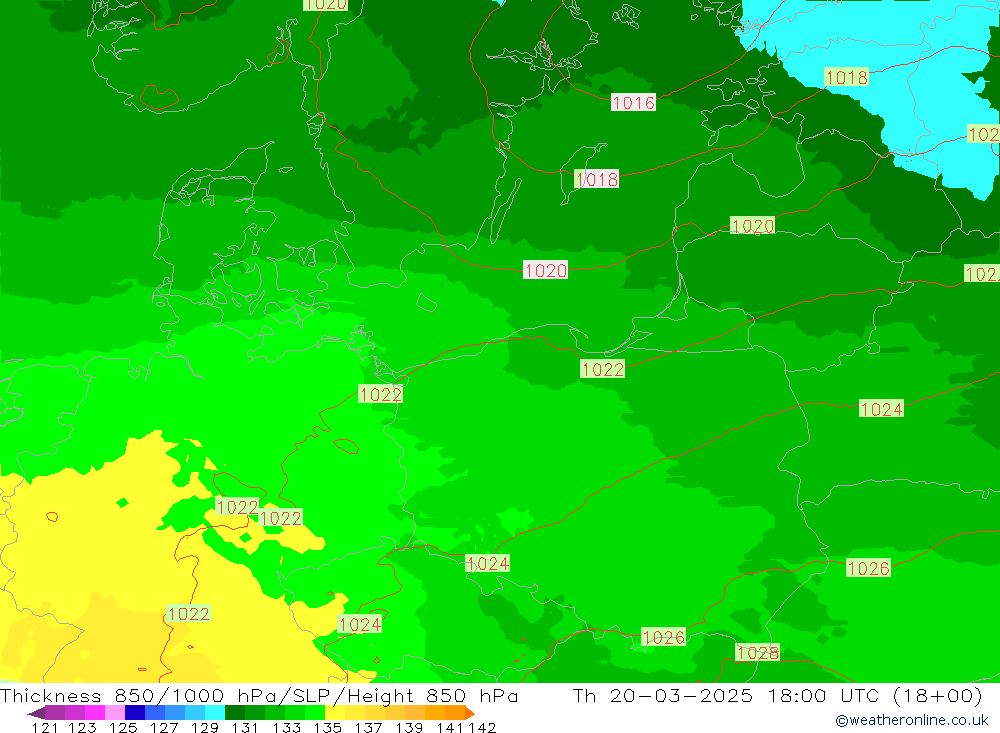Image resolution: width=1000 pixels, height=733 pixels.
Task: Open the weatheronline.co.uk link
Action: (x=912, y=720)
